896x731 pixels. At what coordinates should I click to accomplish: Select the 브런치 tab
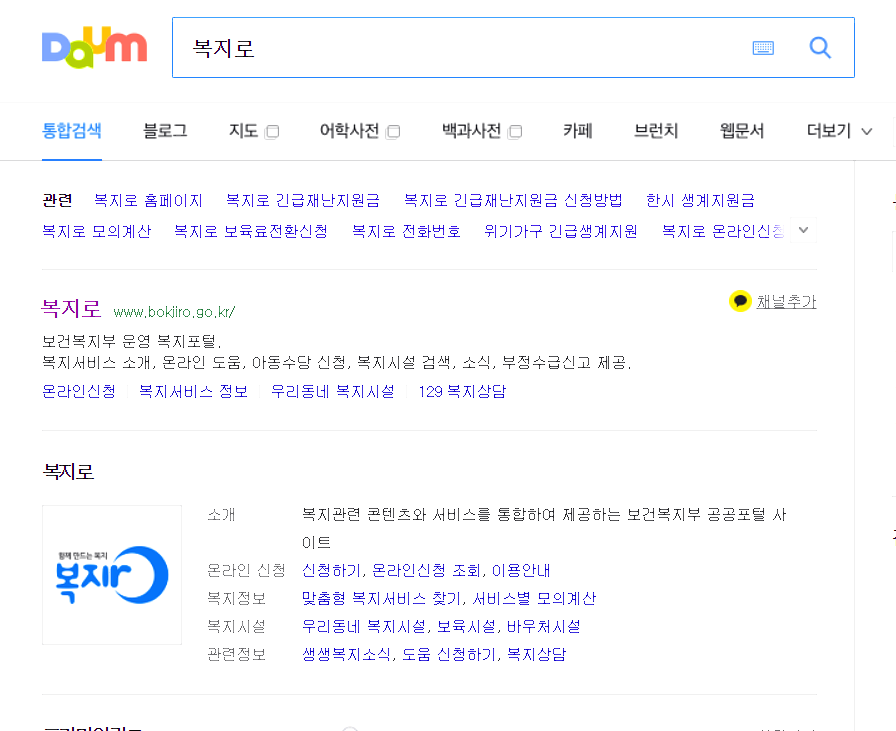tap(656, 131)
